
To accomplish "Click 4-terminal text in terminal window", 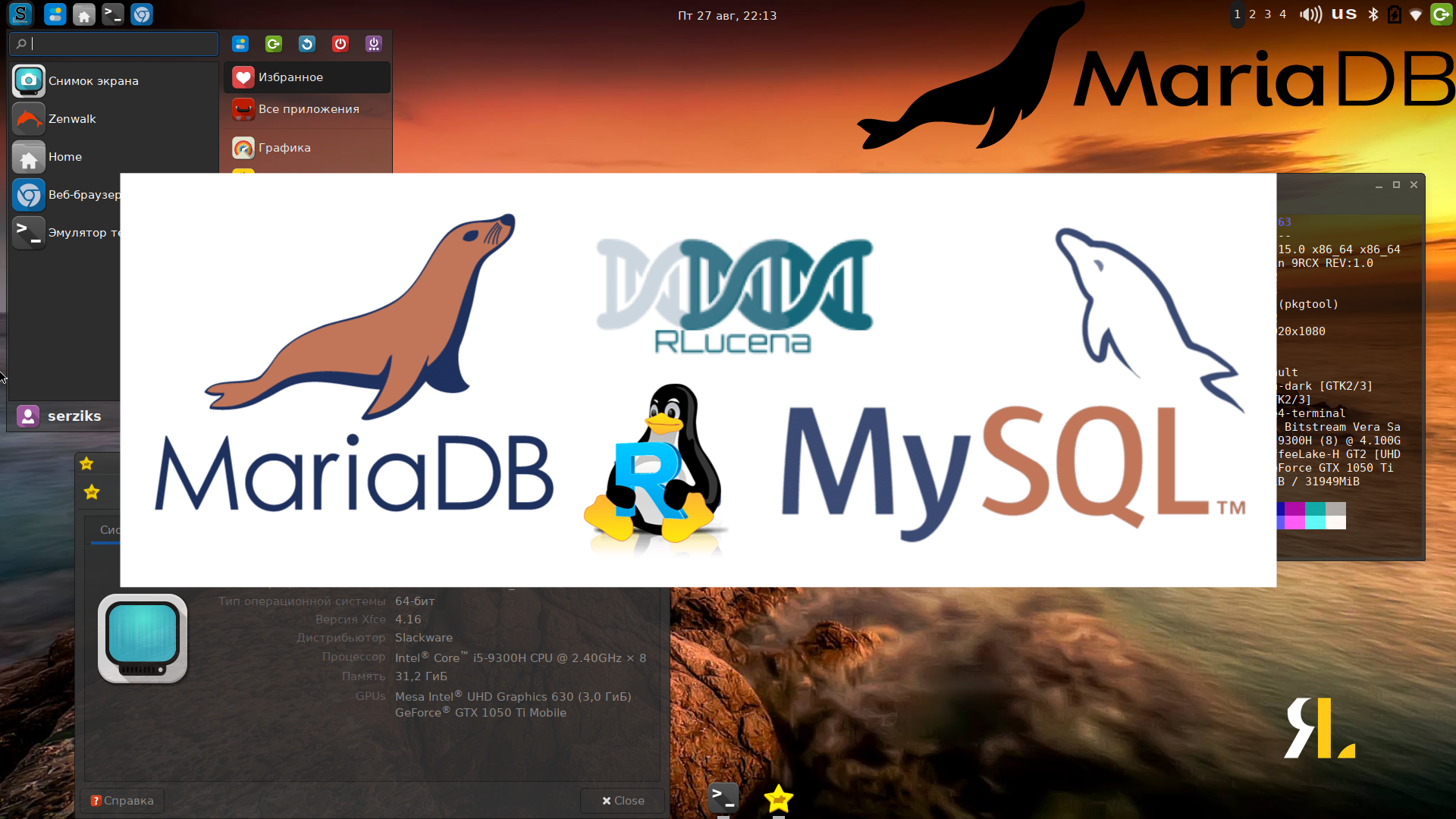I will 1311,413.
